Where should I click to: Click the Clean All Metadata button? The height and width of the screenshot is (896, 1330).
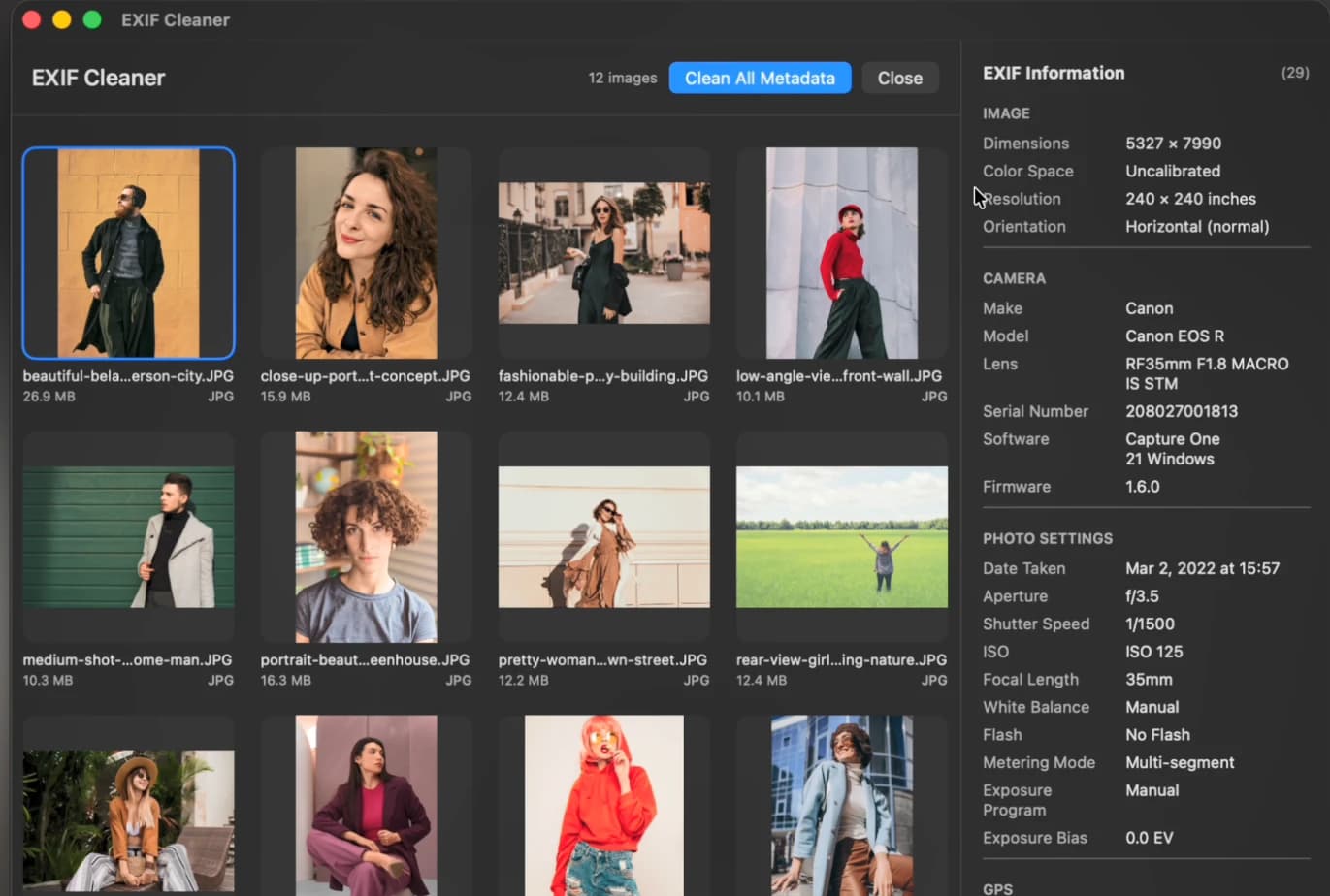[760, 78]
